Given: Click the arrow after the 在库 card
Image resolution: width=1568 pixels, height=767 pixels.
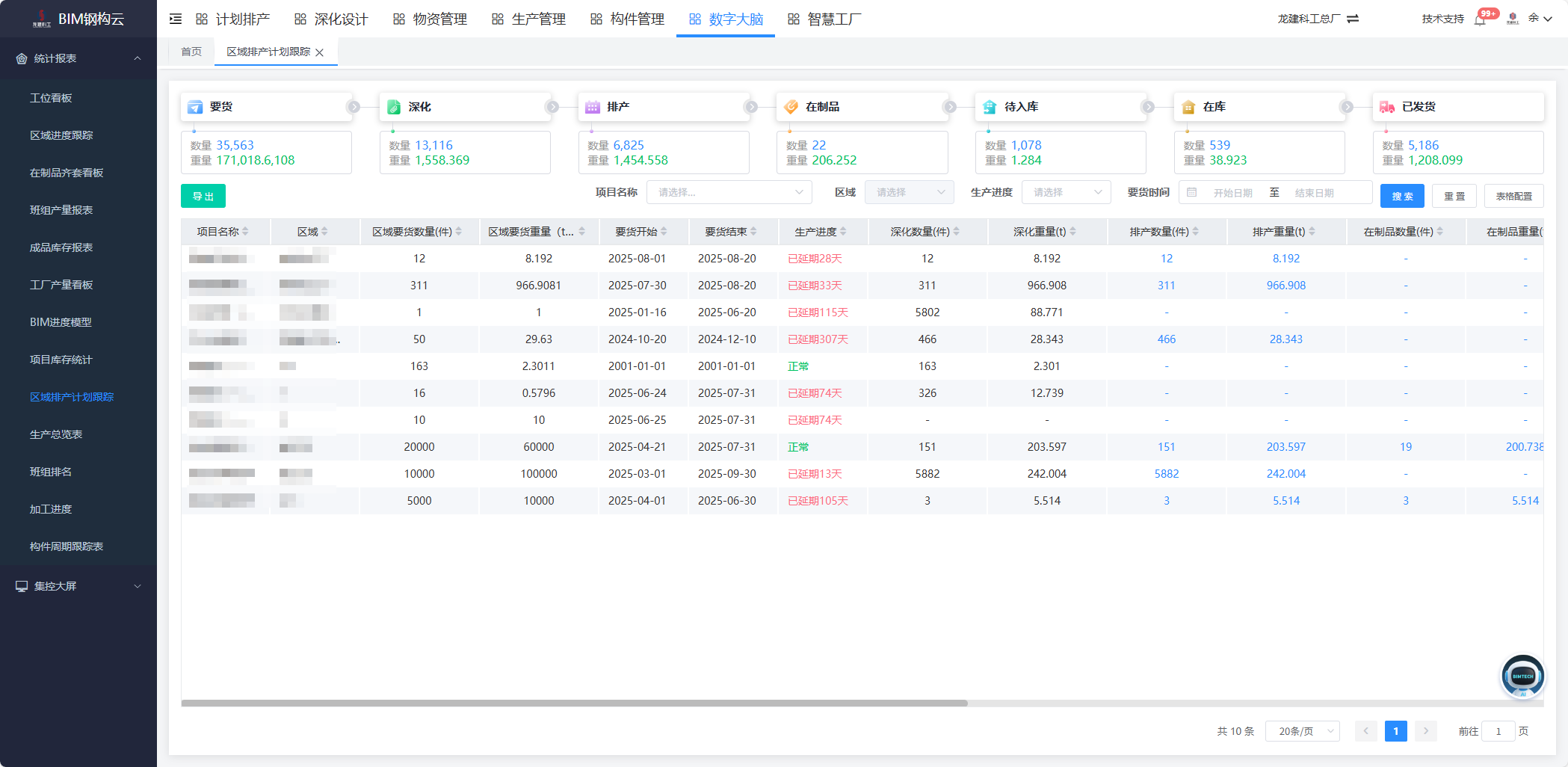Looking at the screenshot, I should pyautogui.click(x=1347, y=107).
